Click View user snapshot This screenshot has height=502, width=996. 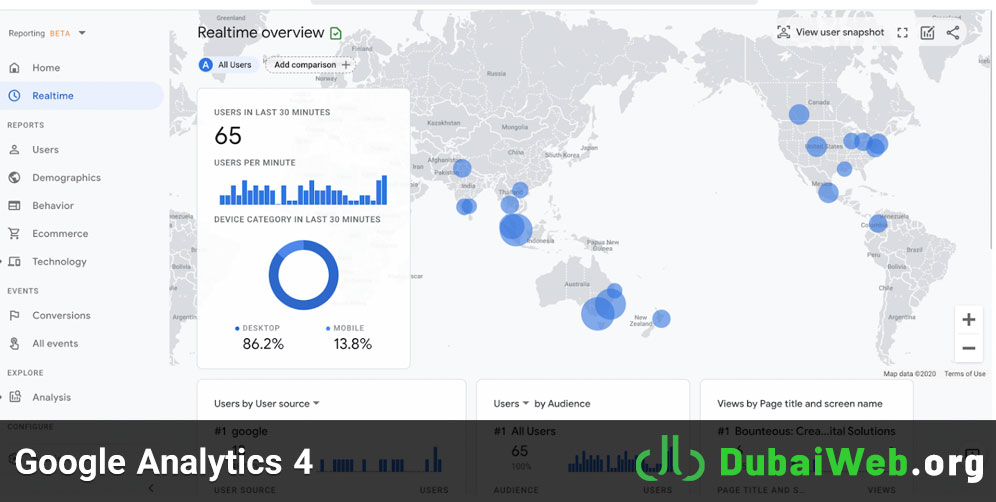[831, 32]
